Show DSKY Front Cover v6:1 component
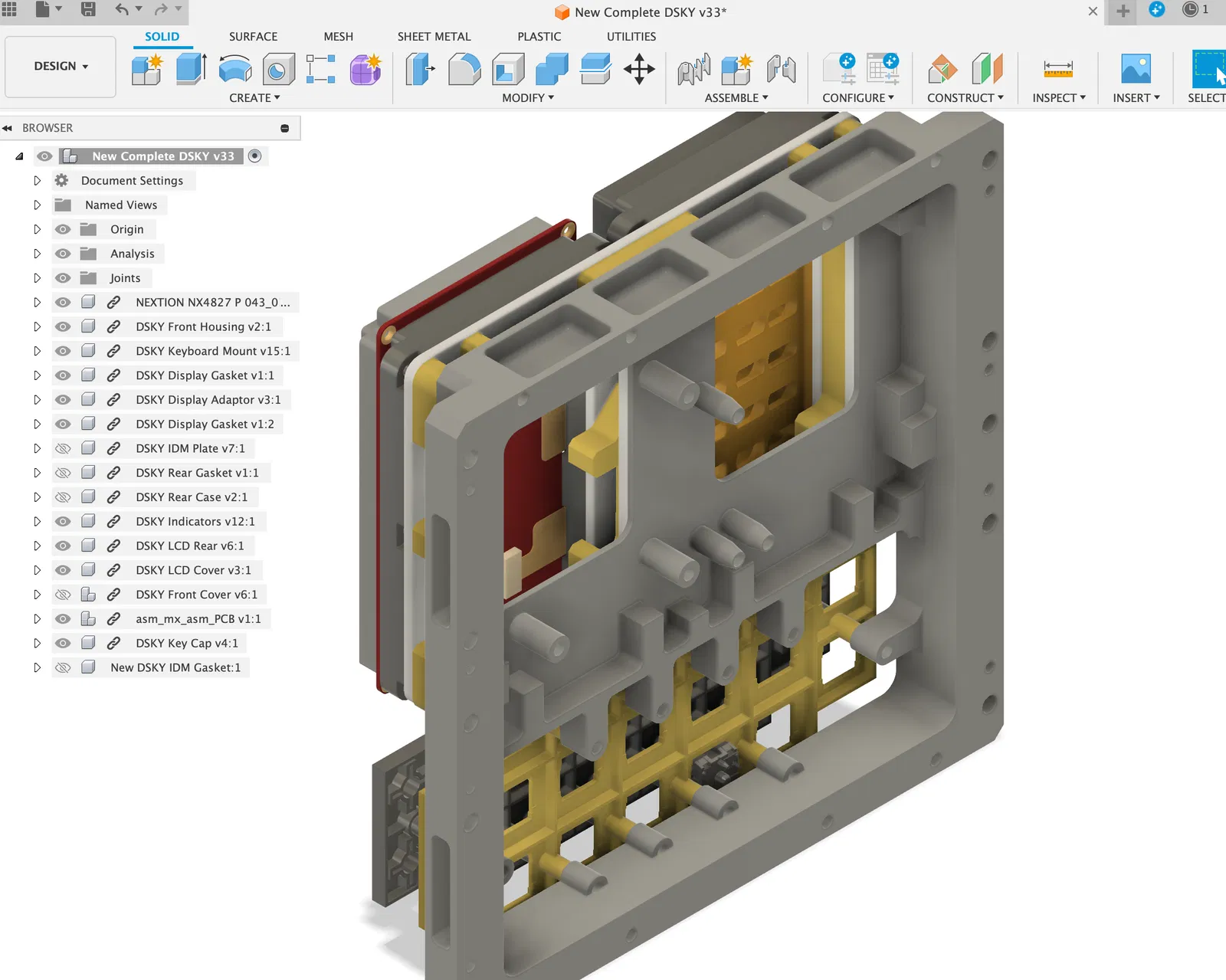Viewport: 1226px width, 980px height. 63,595
